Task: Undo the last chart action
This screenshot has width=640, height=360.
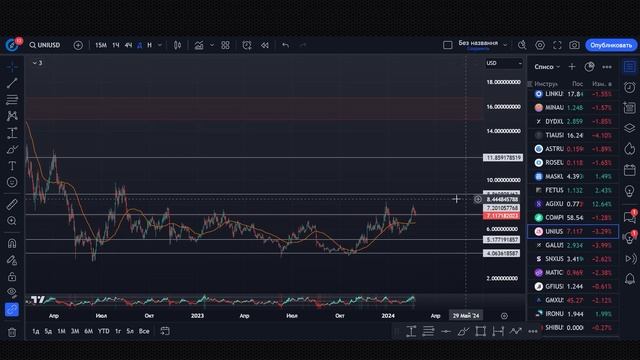Action: 285,45
